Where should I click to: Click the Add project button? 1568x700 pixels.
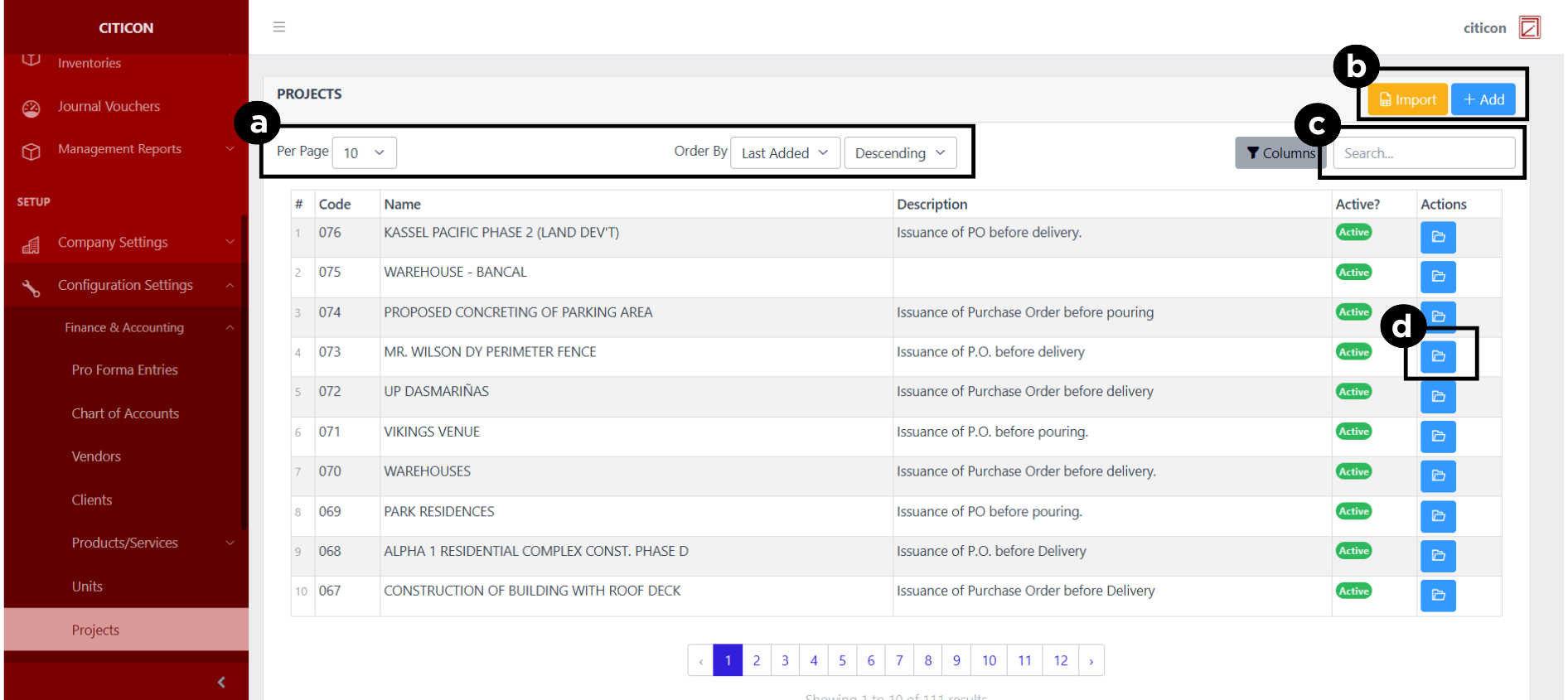pos(1483,100)
